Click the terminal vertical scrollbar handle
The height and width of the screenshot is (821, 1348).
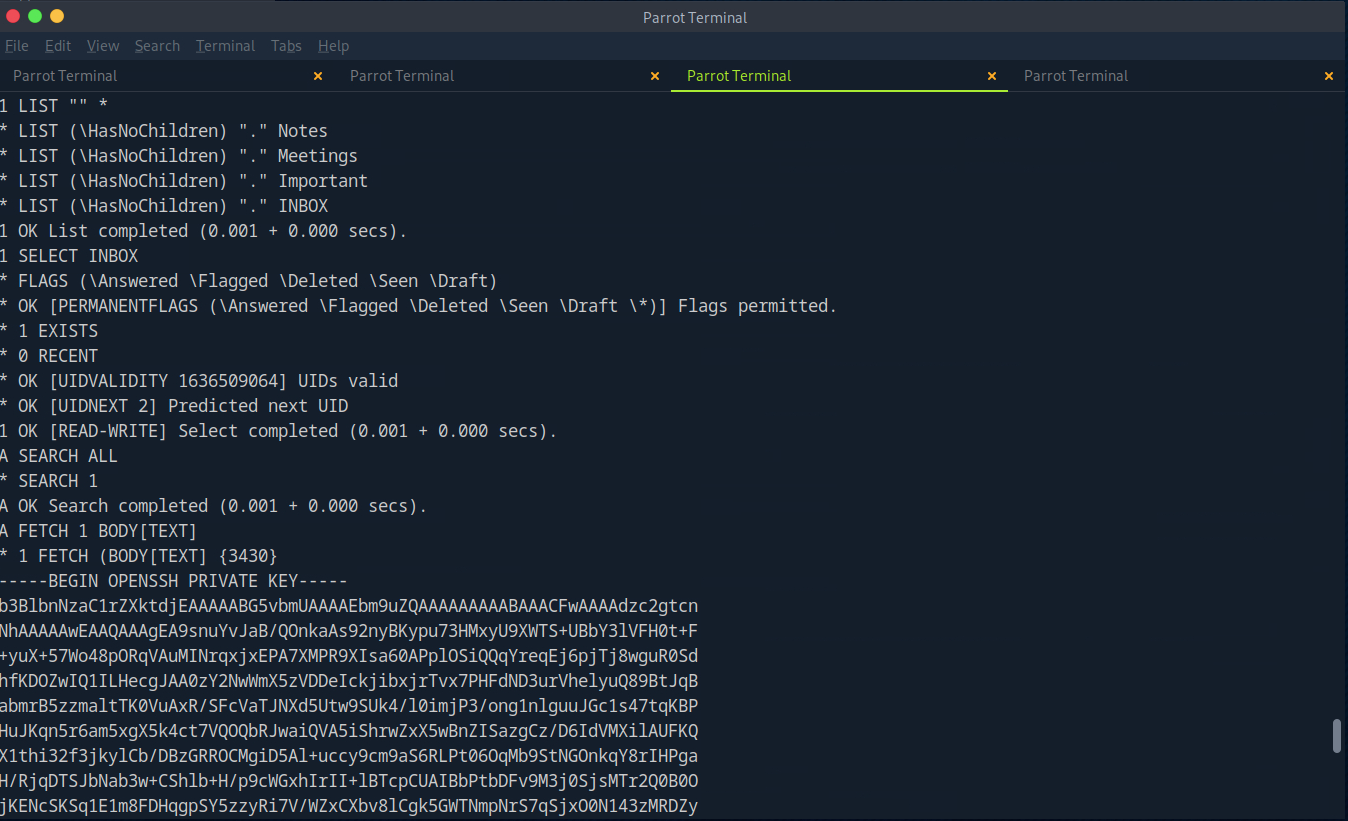coord(1337,735)
